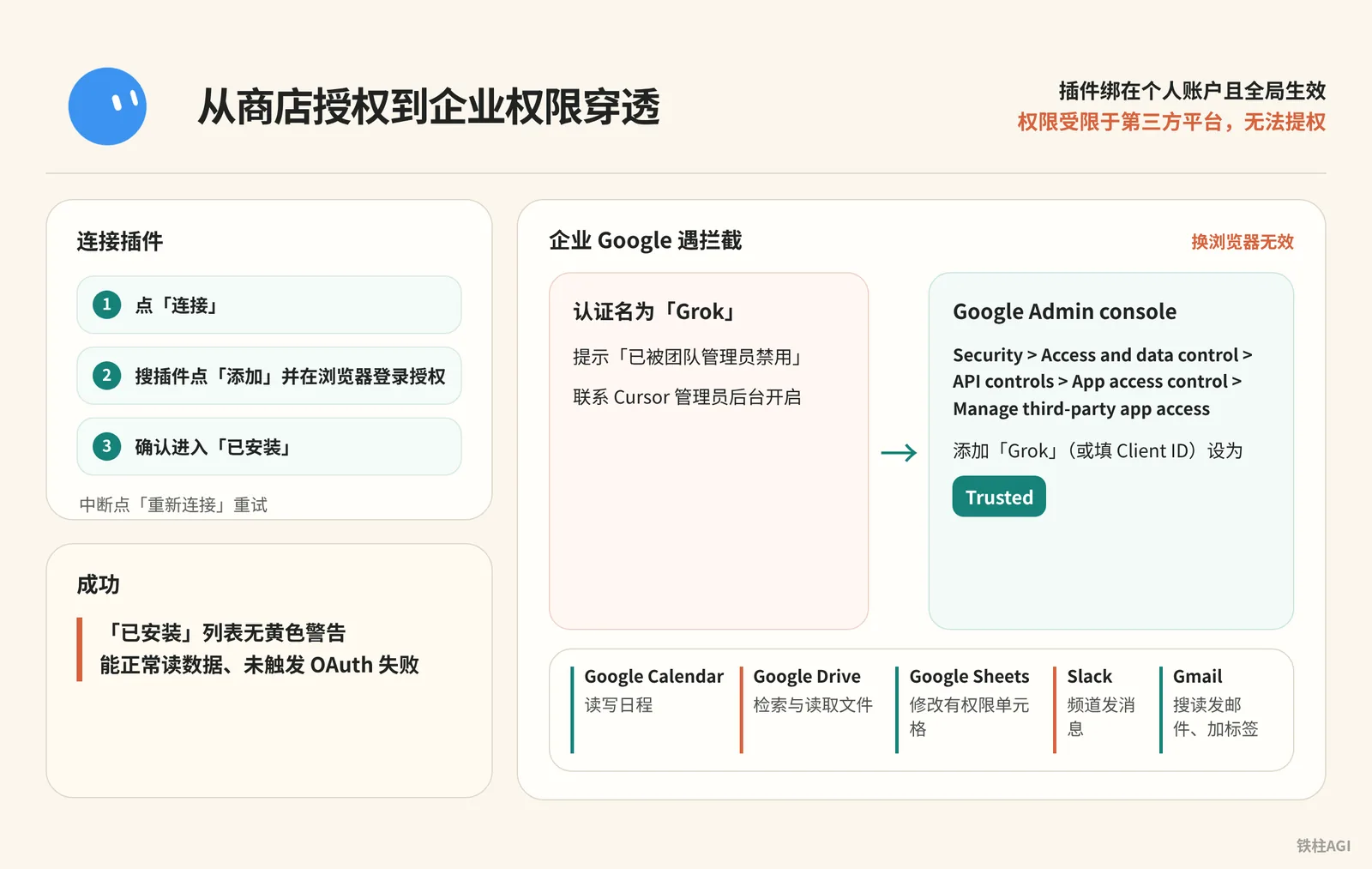Click the Slack label
Screen dimensions: 1372x869
[x=1089, y=677]
